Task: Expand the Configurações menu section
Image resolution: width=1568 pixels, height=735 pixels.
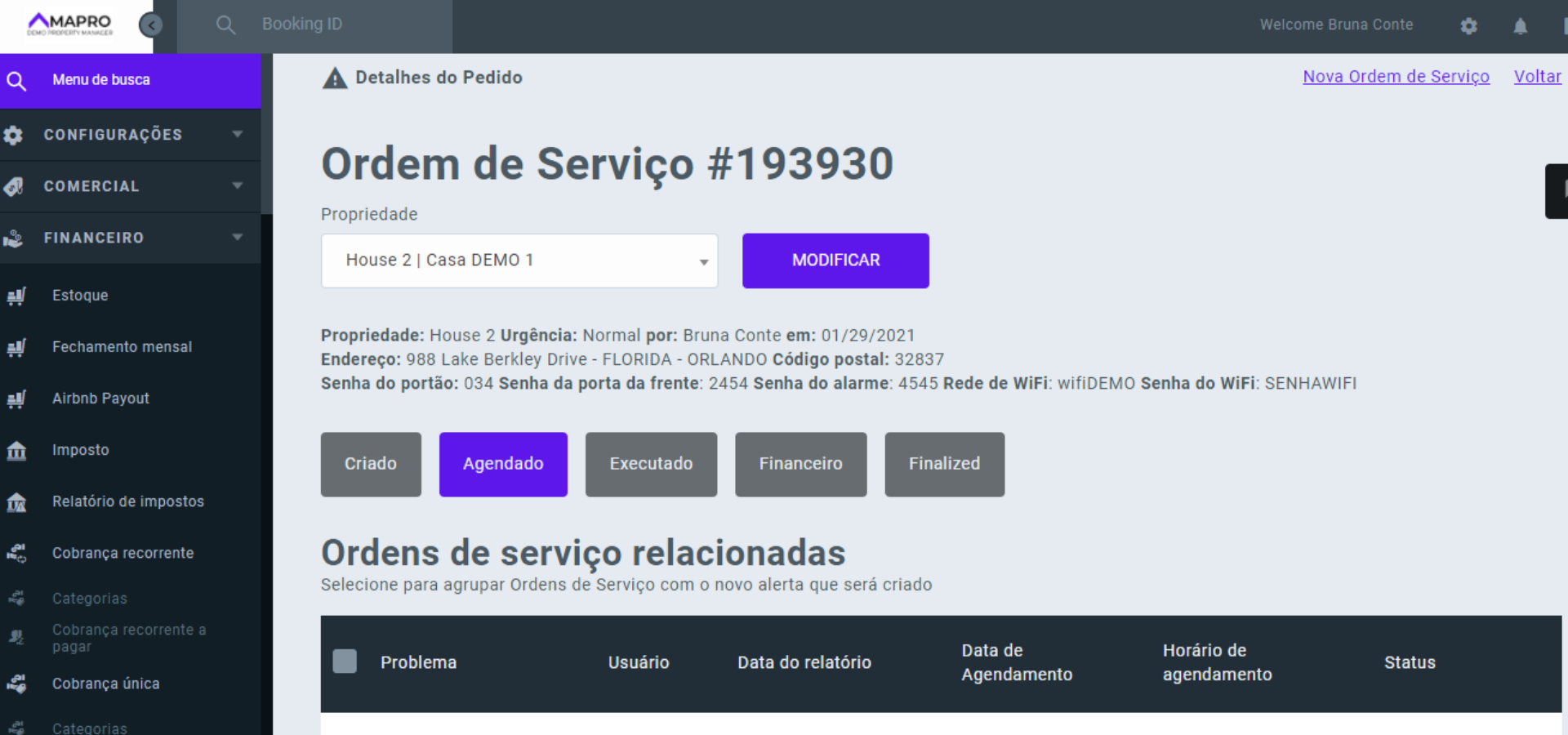Action: (131, 135)
